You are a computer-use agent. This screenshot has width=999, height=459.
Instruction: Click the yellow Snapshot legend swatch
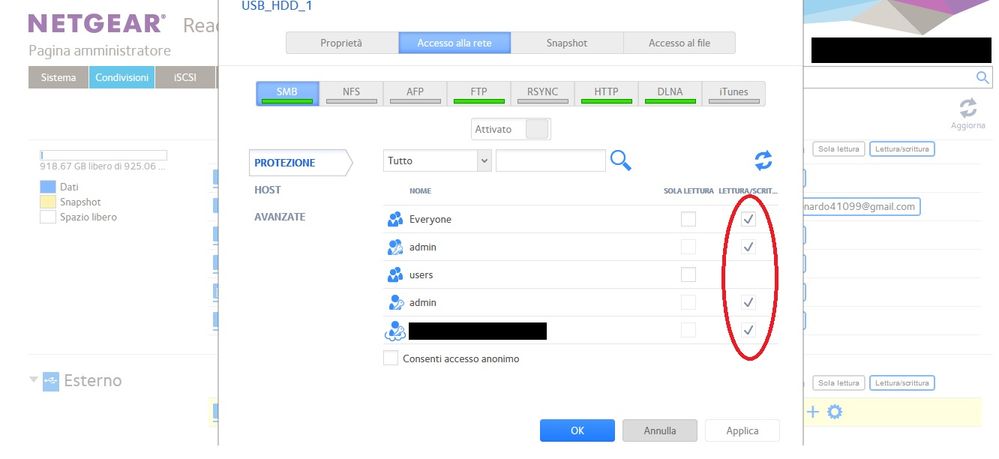(48, 202)
